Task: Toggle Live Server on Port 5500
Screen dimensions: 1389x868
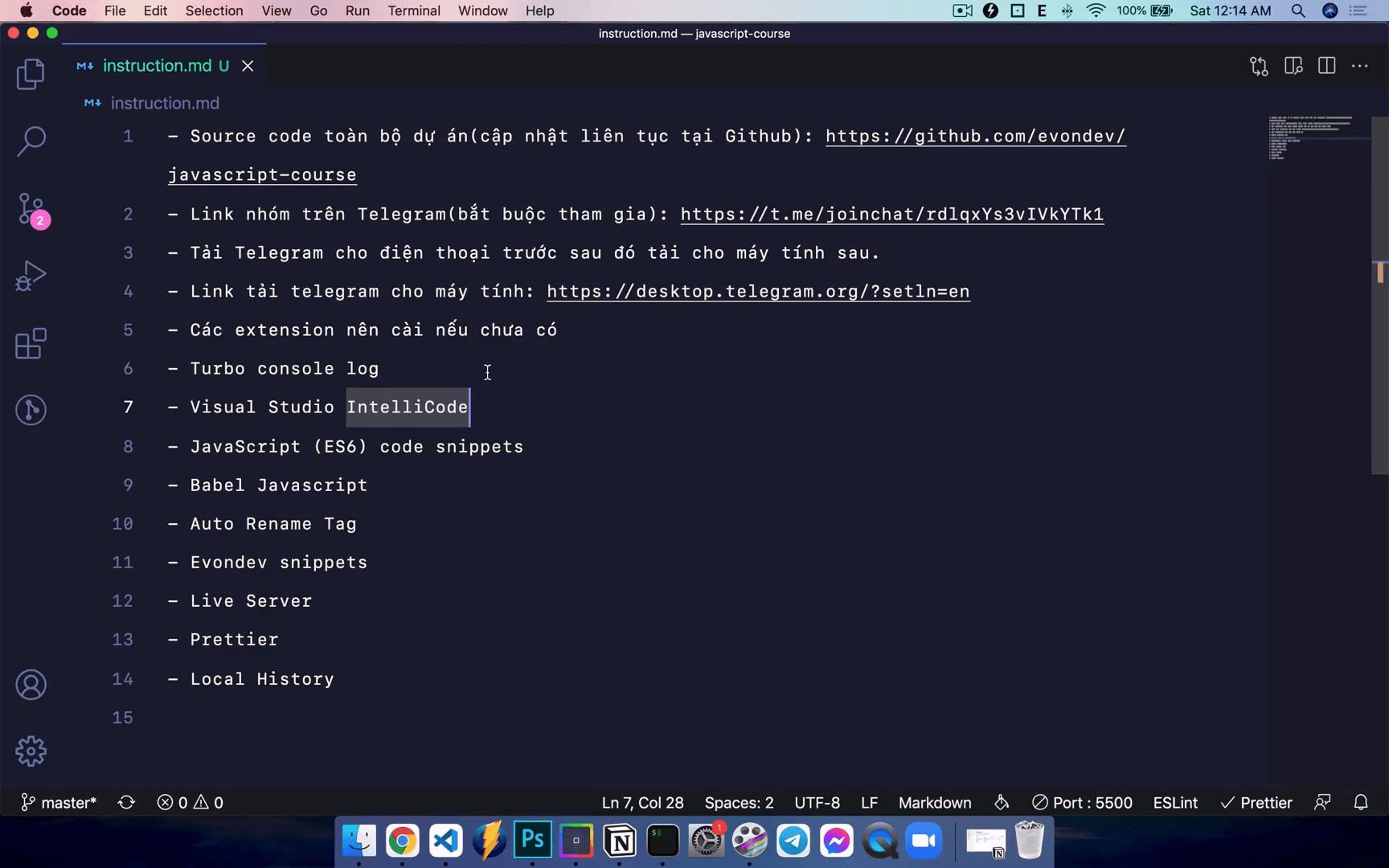Action: coord(1082,803)
